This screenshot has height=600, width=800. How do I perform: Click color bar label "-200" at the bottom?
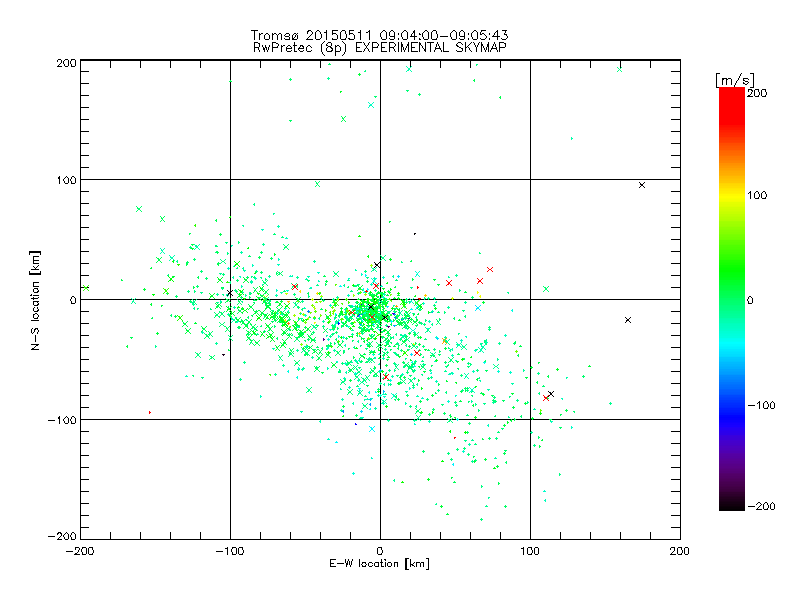coord(761,506)
